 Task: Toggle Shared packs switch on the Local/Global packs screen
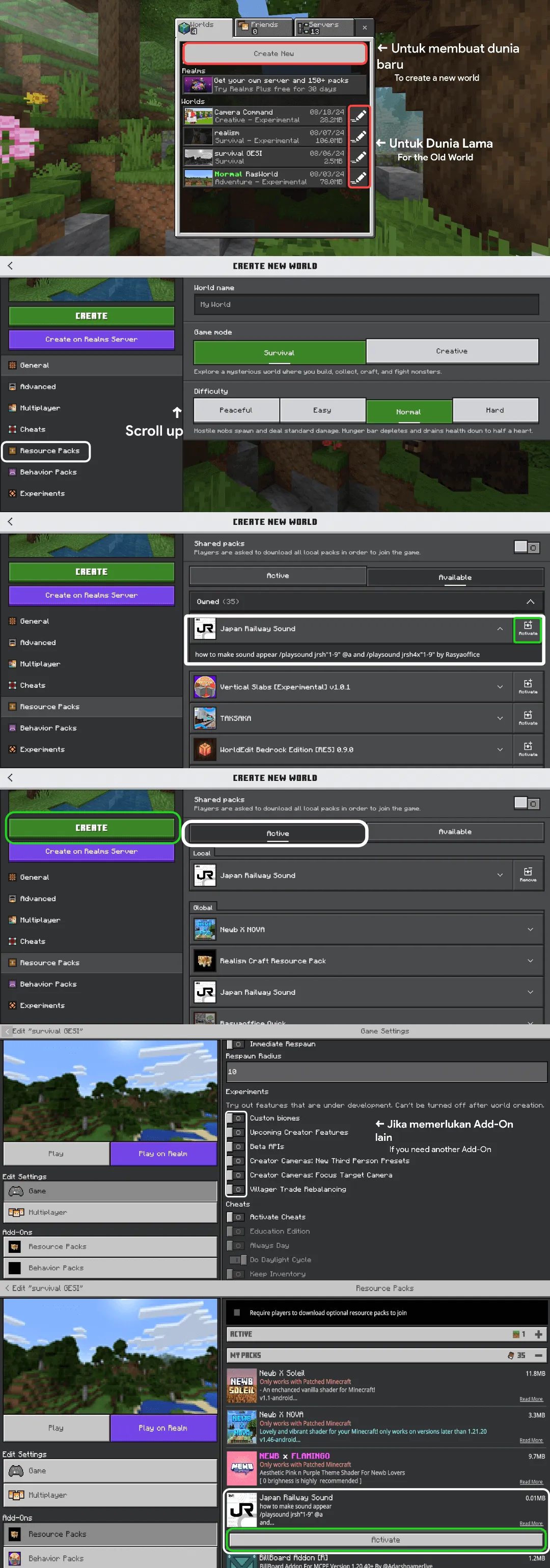coord(526,803)
